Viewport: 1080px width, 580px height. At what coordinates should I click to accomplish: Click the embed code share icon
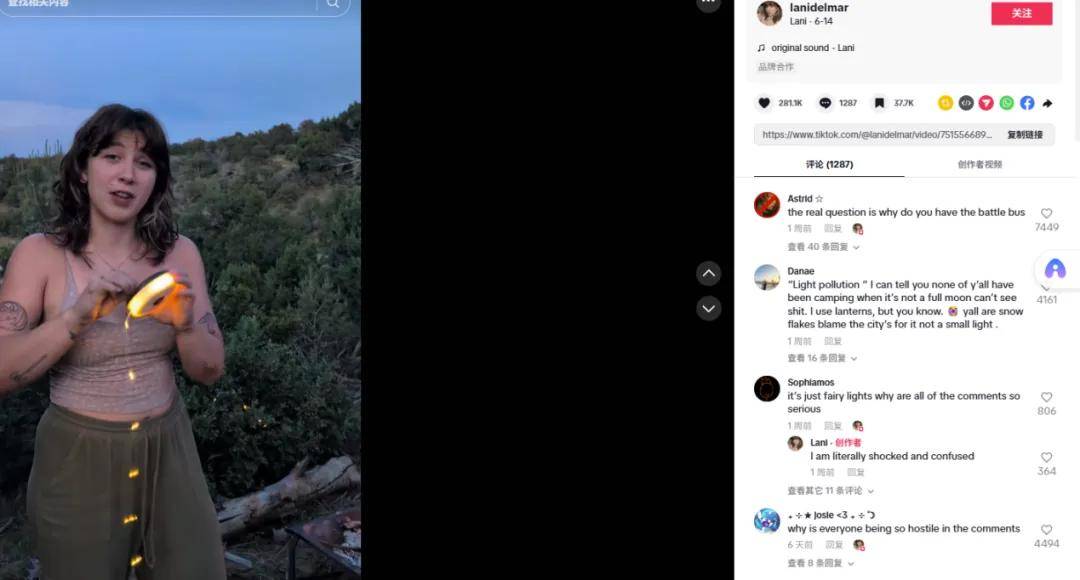pyautogui.click(x=966, y=103)
